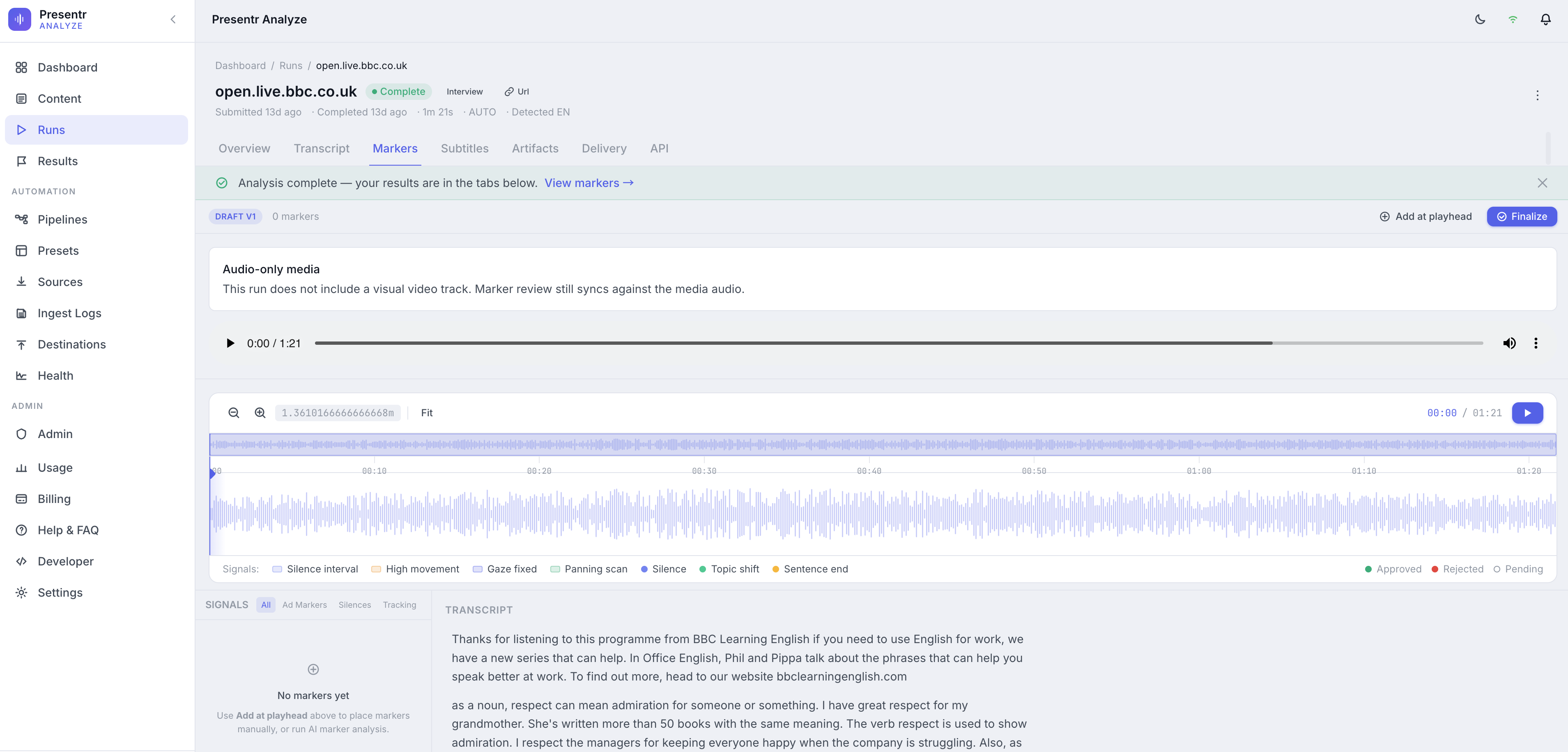Image resolution: width=1568 pixels, height=752 pixels.
Task: Zoom out on the waveform timeline
Action: (235, 413)
